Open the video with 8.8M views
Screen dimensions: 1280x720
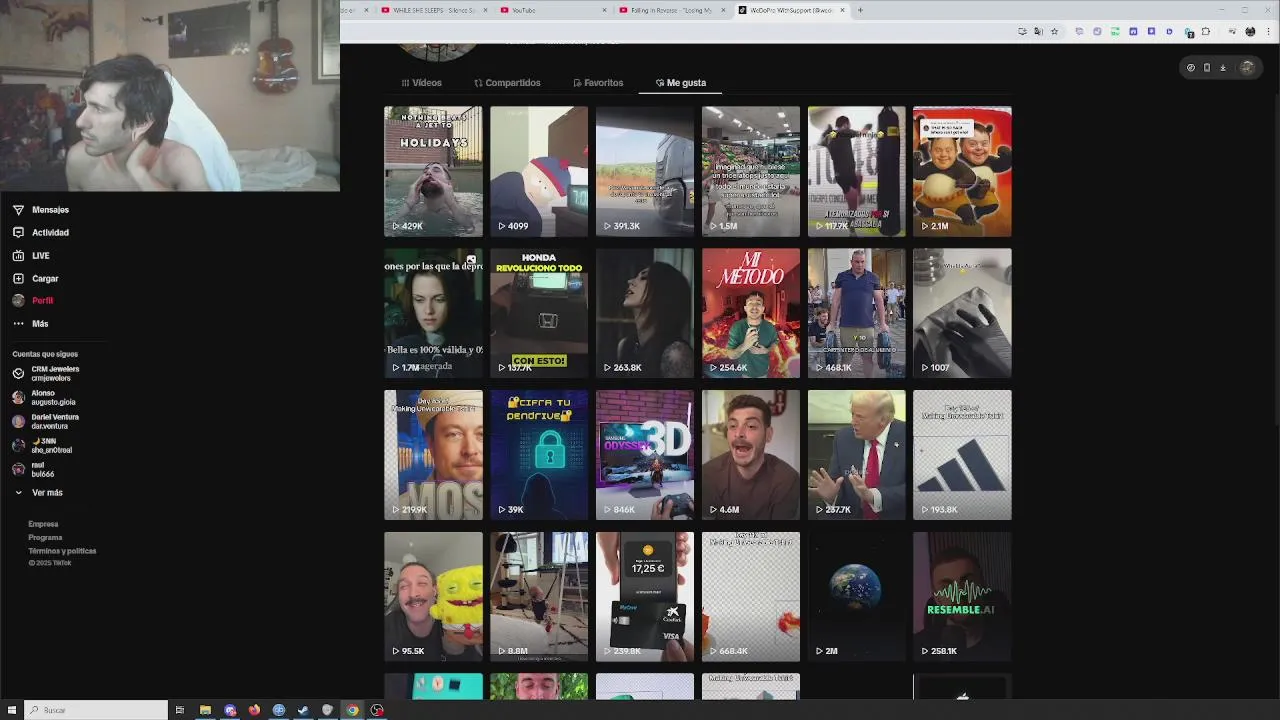click(539, 597)
